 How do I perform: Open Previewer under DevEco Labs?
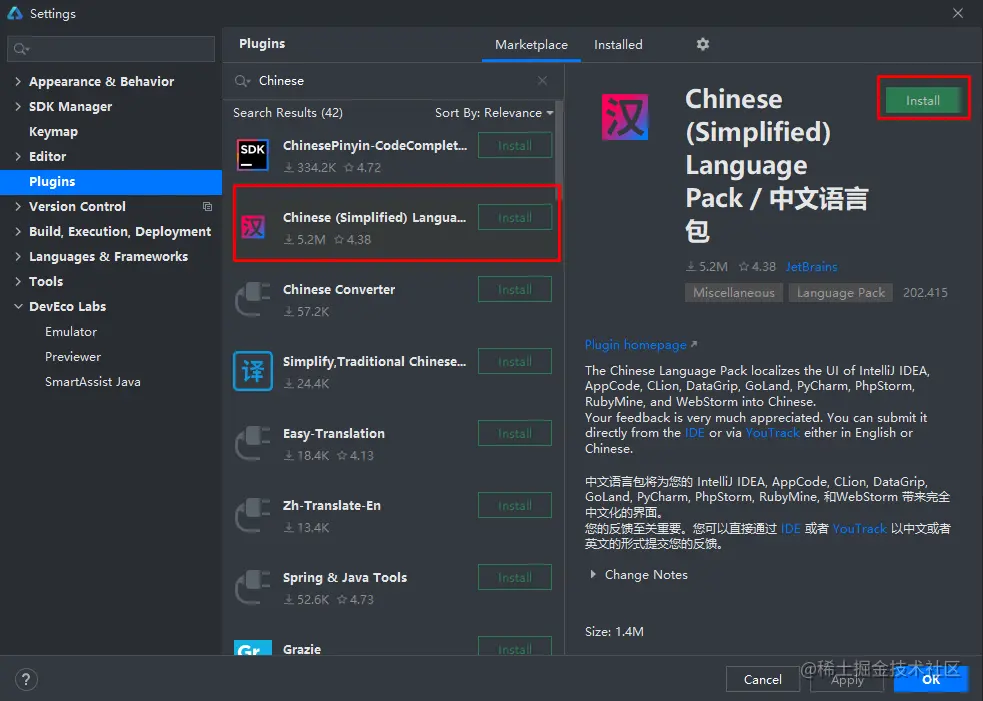click(x=73, y=357)
